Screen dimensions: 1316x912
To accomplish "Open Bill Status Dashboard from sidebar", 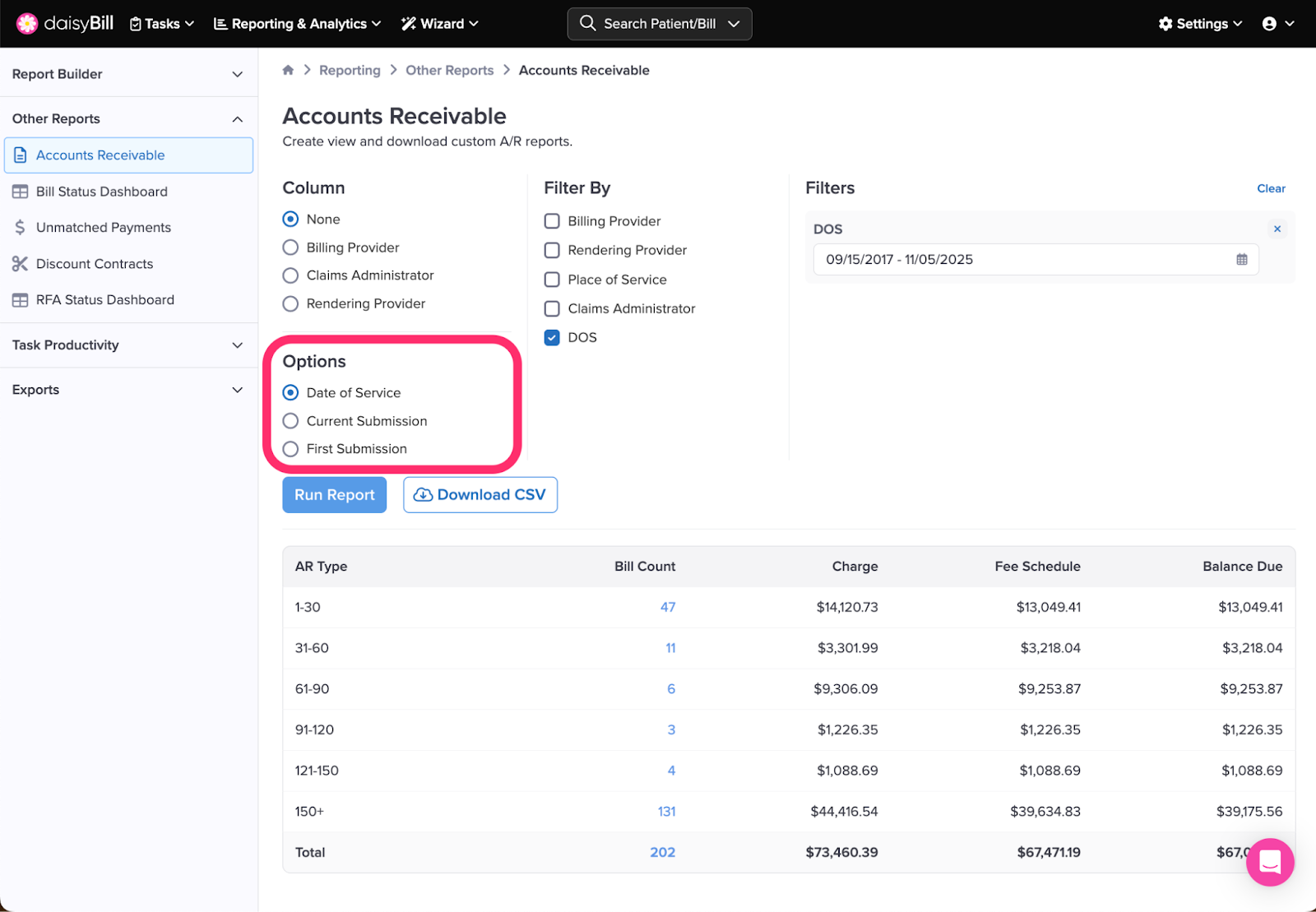I will tap(101, 192).
